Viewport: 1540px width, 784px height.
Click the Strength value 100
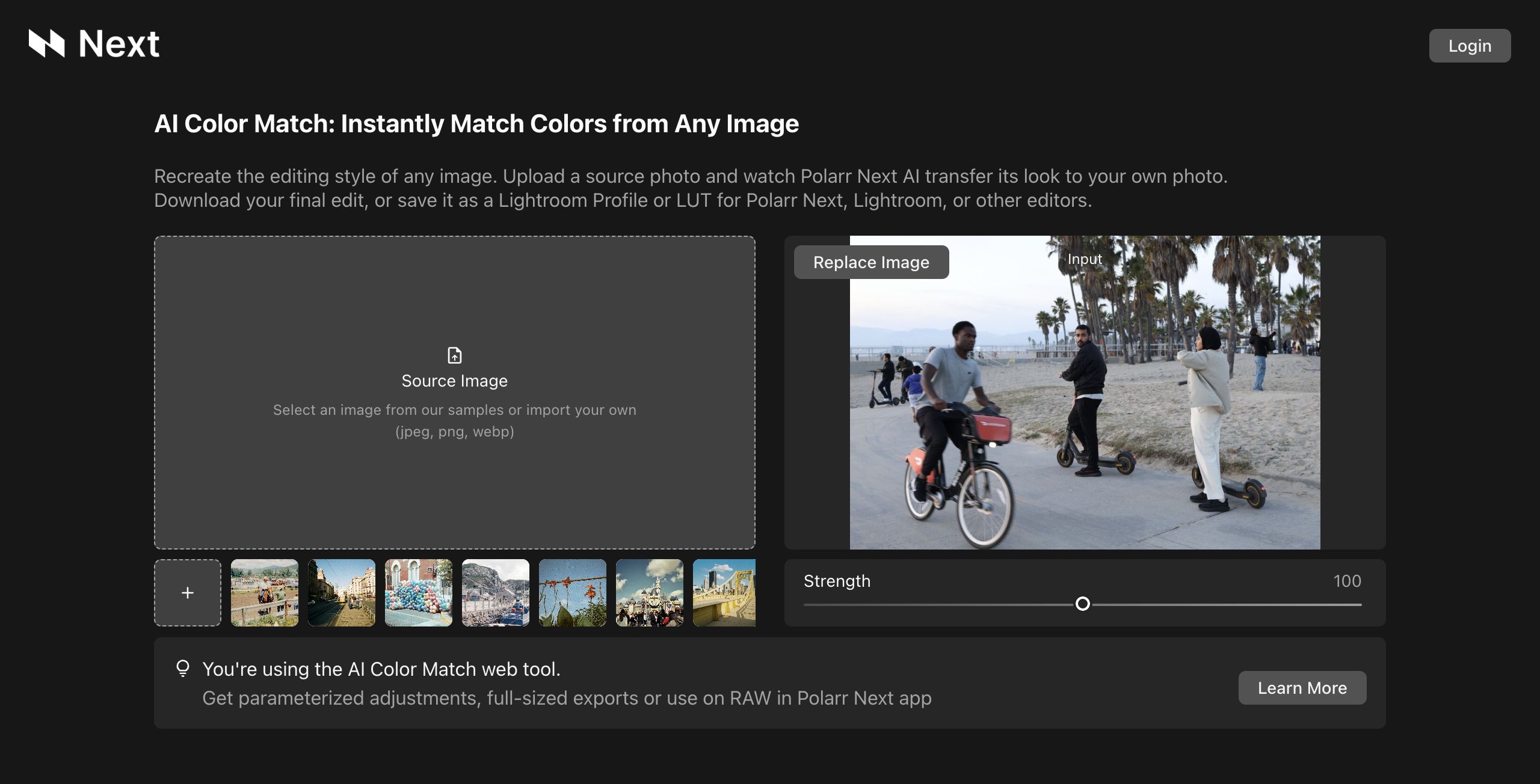[x=1347, y=581]
